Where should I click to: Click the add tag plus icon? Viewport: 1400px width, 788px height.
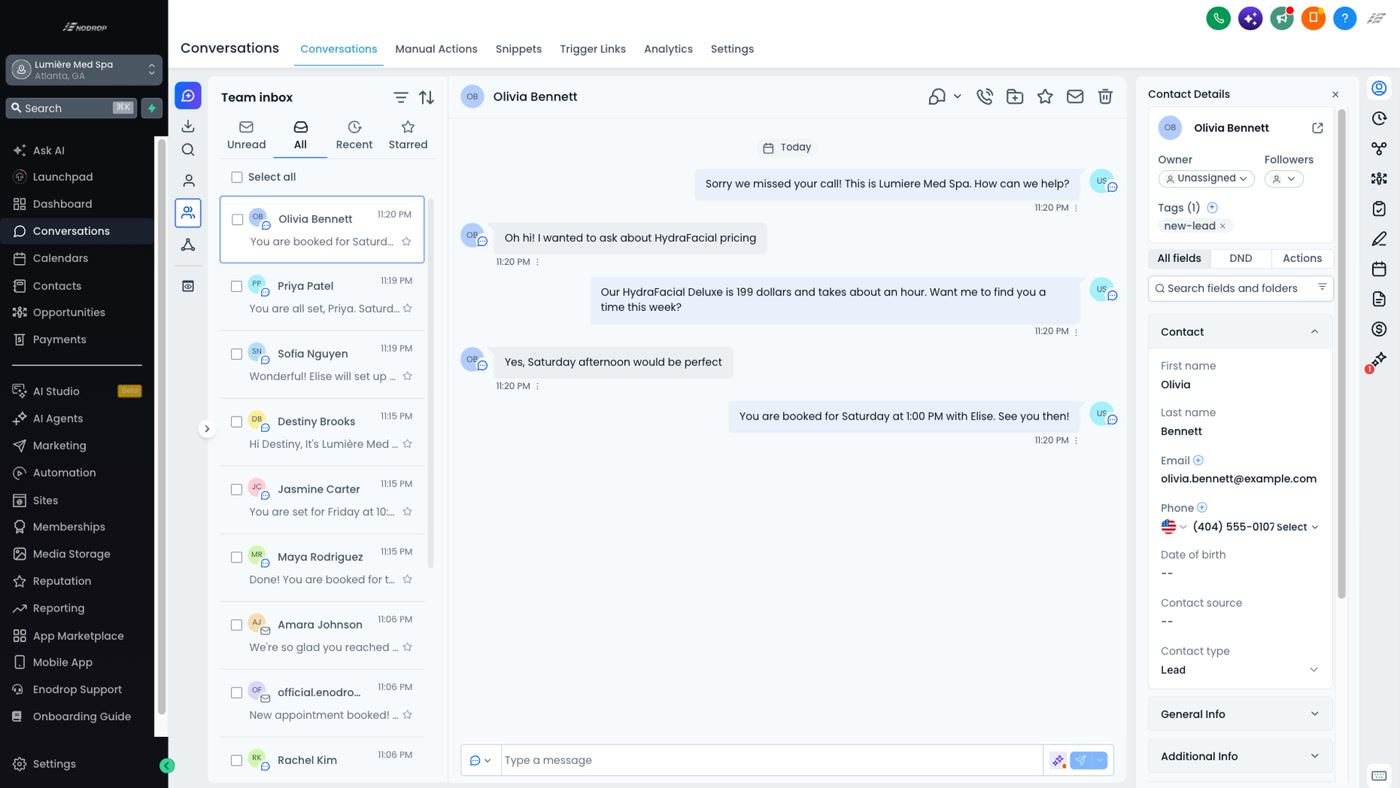[x=1212, y=207]
